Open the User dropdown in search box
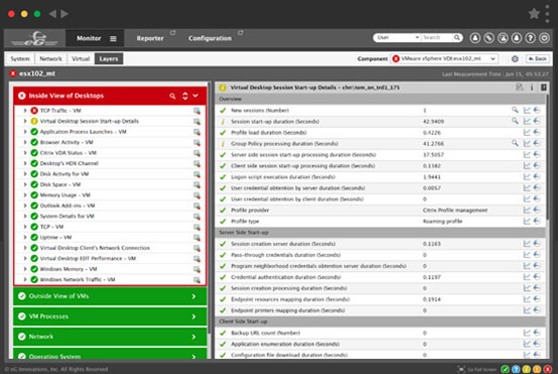 pos(398,37)
